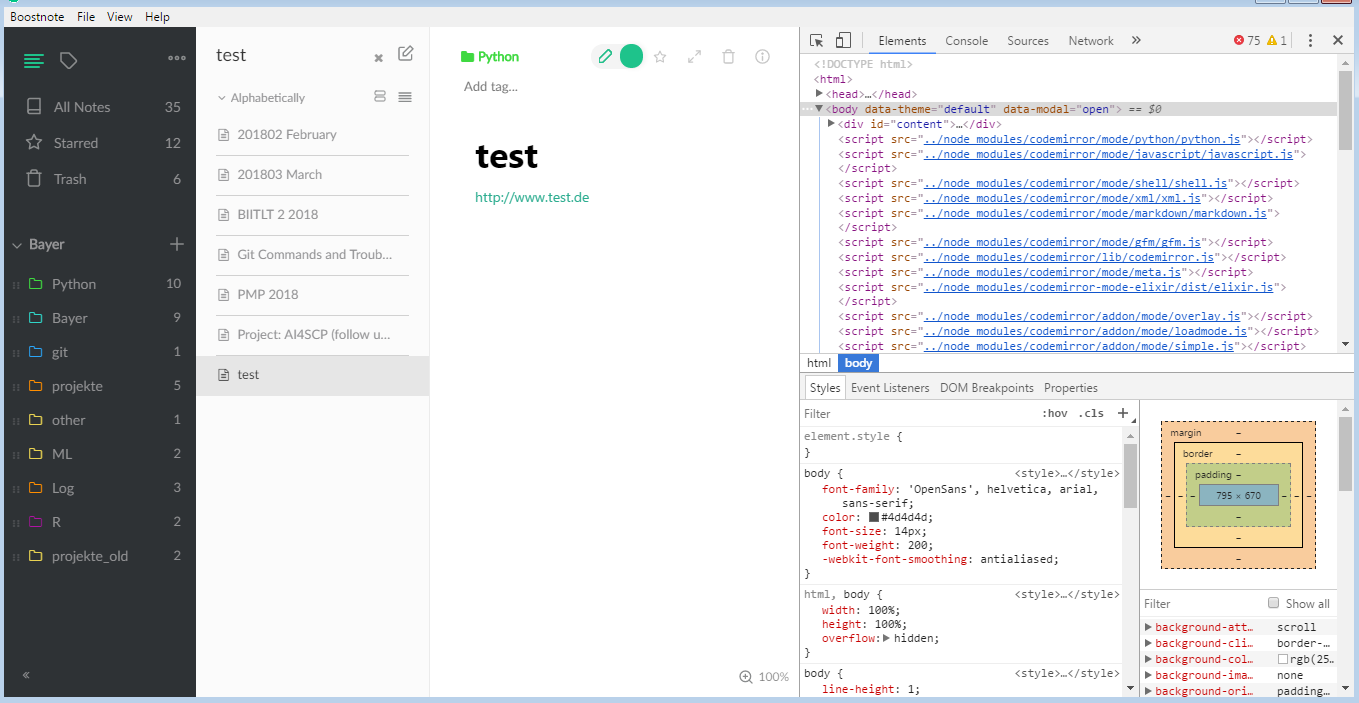Add a new style rule with plus icon
This screenshot has width=1359, height=703.
point(1123,413)
